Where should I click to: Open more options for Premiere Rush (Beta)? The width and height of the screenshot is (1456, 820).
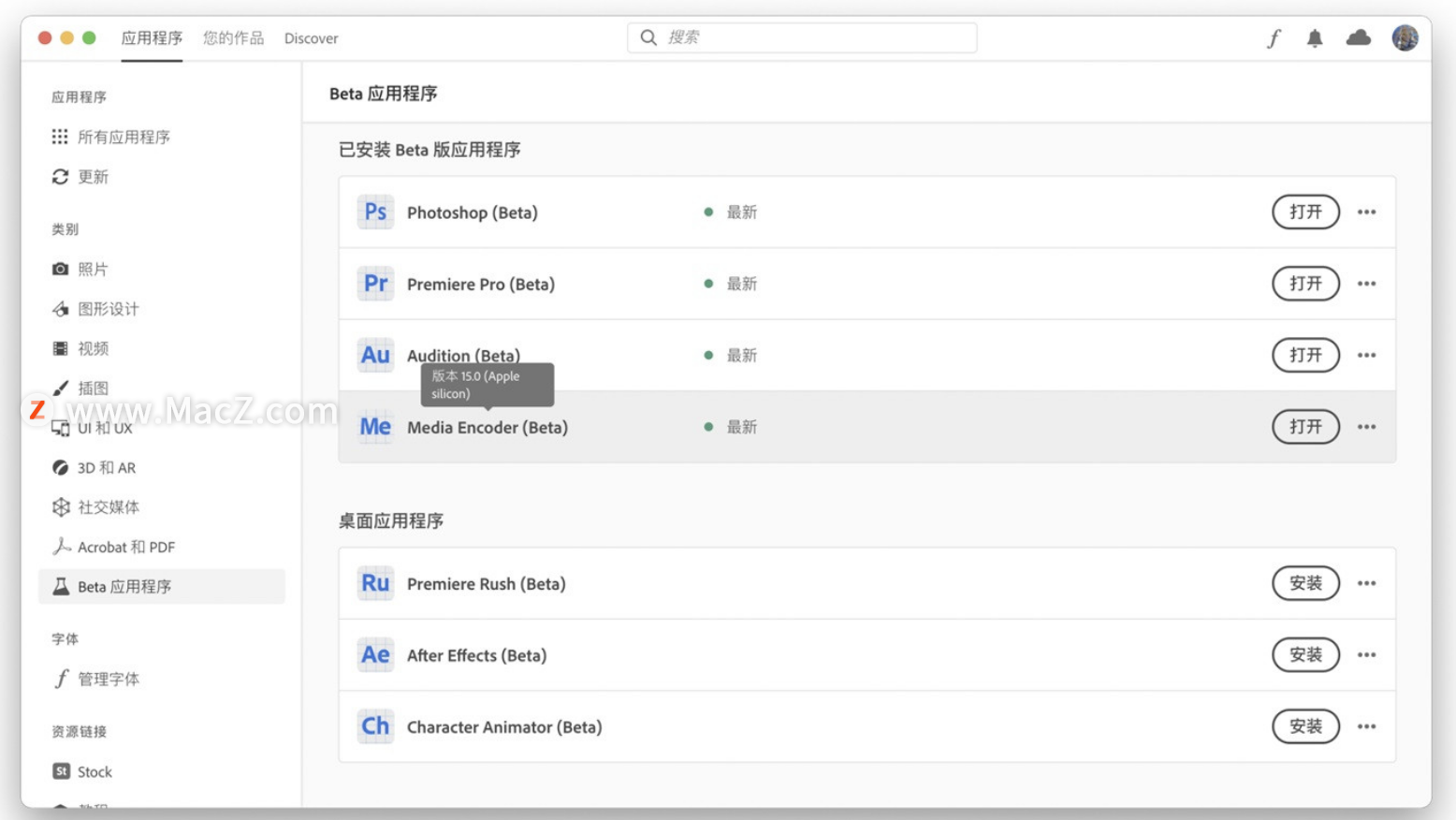[x=1366, y=583]
